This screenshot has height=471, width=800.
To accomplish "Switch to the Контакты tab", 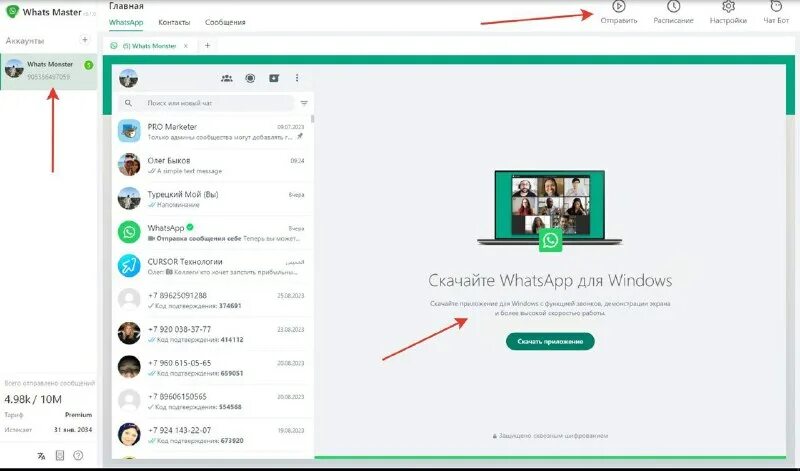I will 174,22.
